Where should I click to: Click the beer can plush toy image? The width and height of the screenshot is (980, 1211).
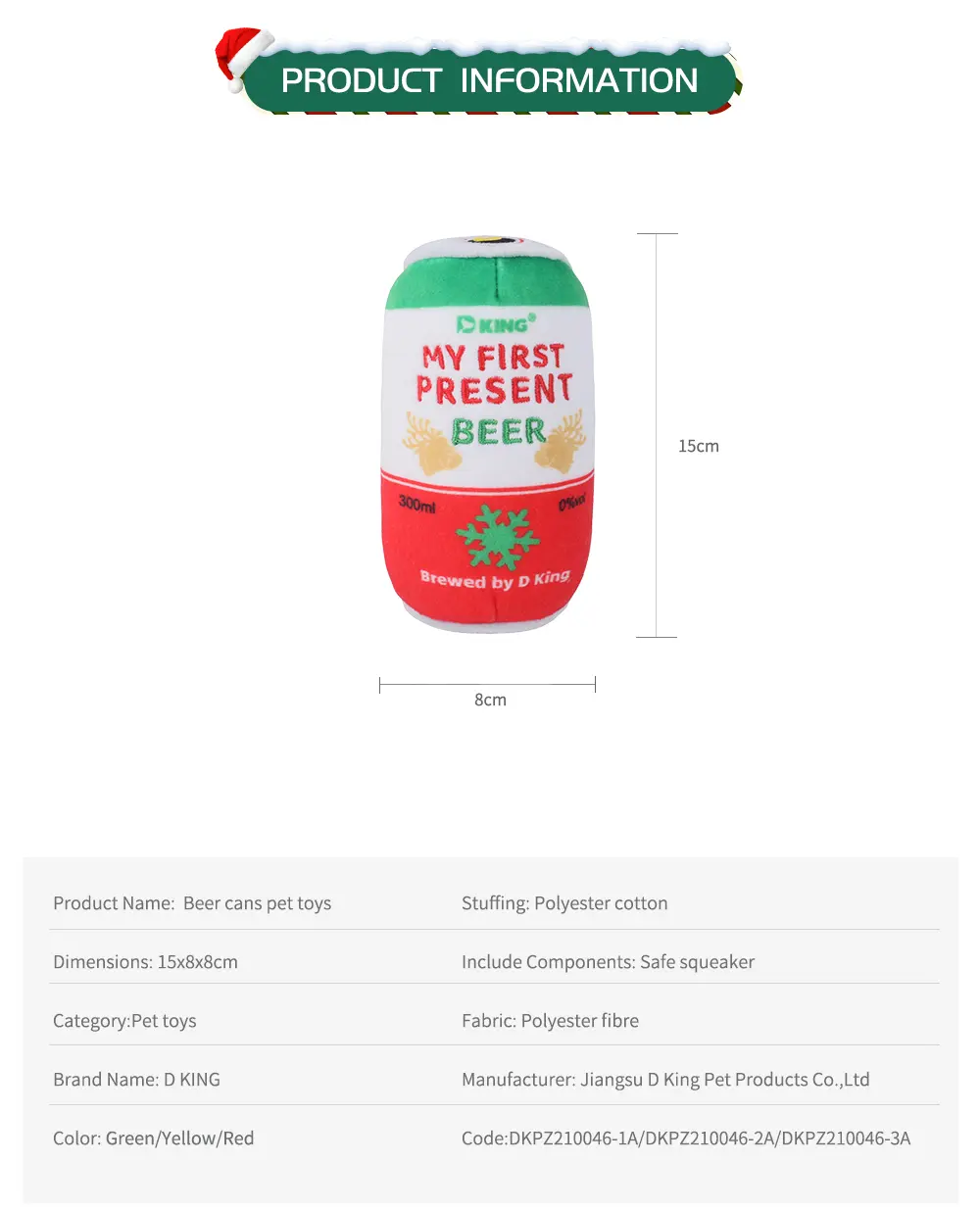coord(488,434)
